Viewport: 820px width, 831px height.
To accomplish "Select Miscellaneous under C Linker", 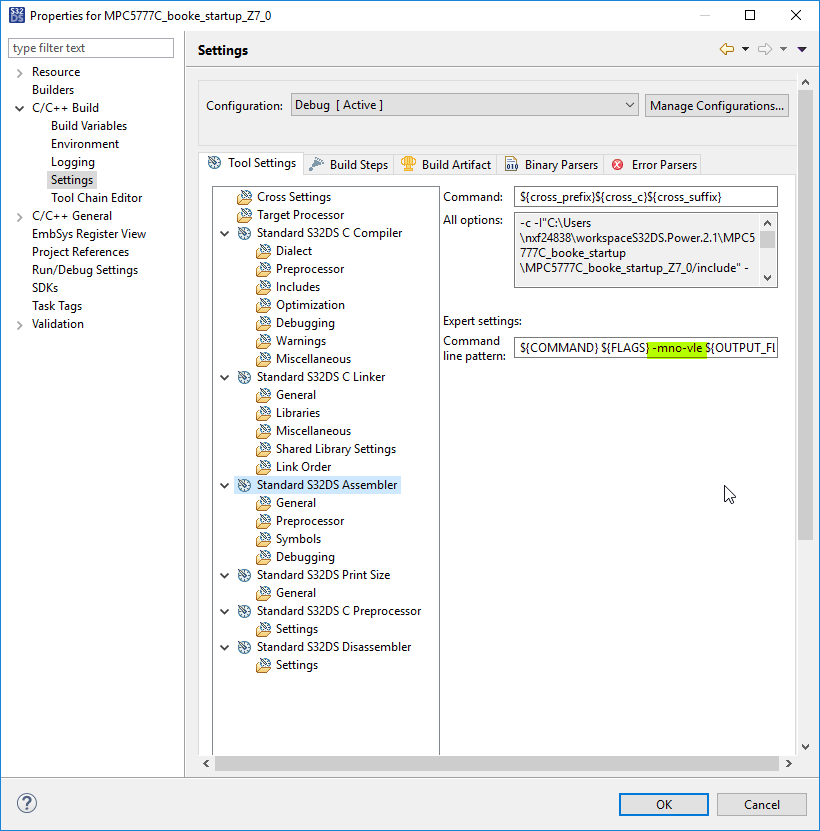I will [x=313, y=431].
